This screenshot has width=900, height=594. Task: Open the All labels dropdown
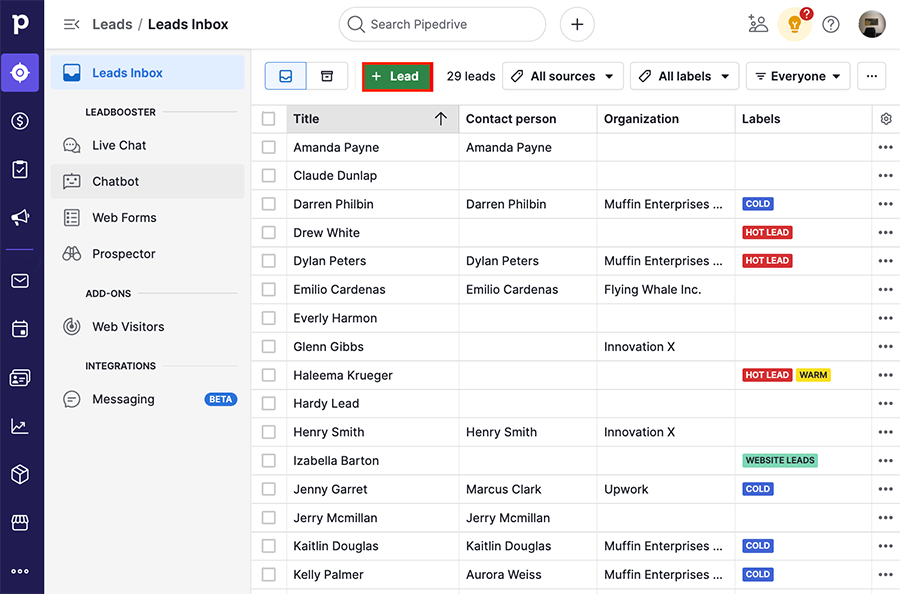684,76
